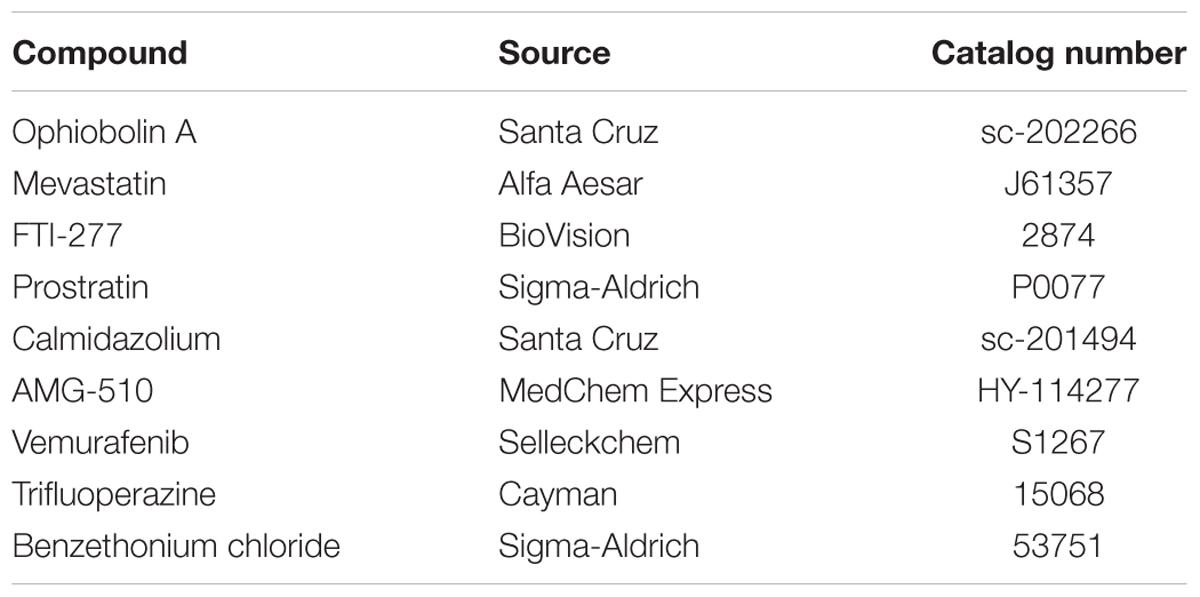Select the Trifluoperazine cell
The image size is (1200, 597).
point(114,495)
